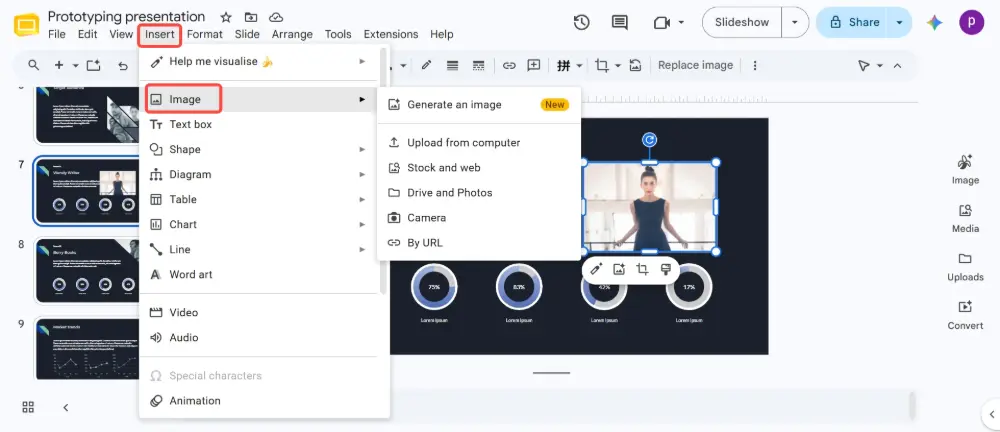
Task: Open the Share options dropdown arrow
Action: [899, 22]
